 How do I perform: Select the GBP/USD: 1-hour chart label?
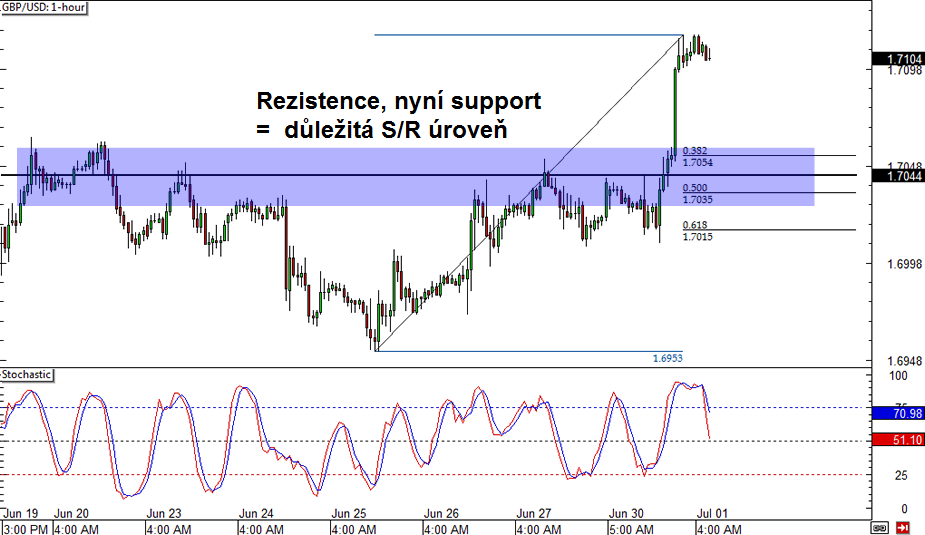tap(44, 8)
